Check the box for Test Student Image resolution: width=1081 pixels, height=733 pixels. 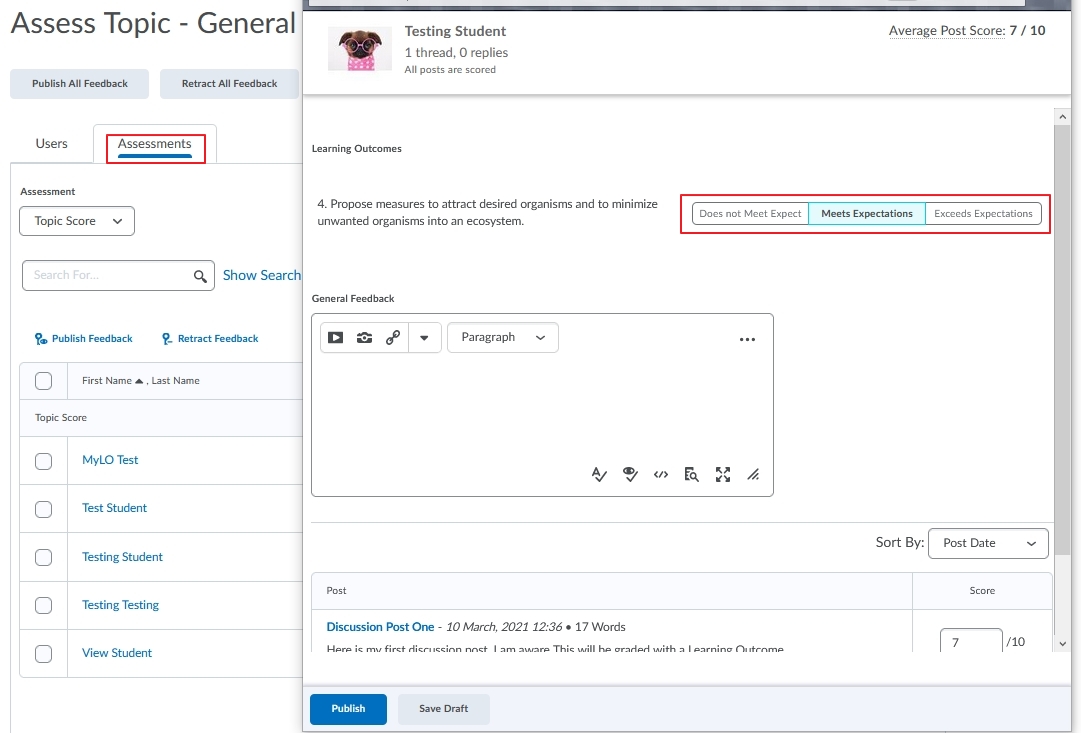click(43, 509)
